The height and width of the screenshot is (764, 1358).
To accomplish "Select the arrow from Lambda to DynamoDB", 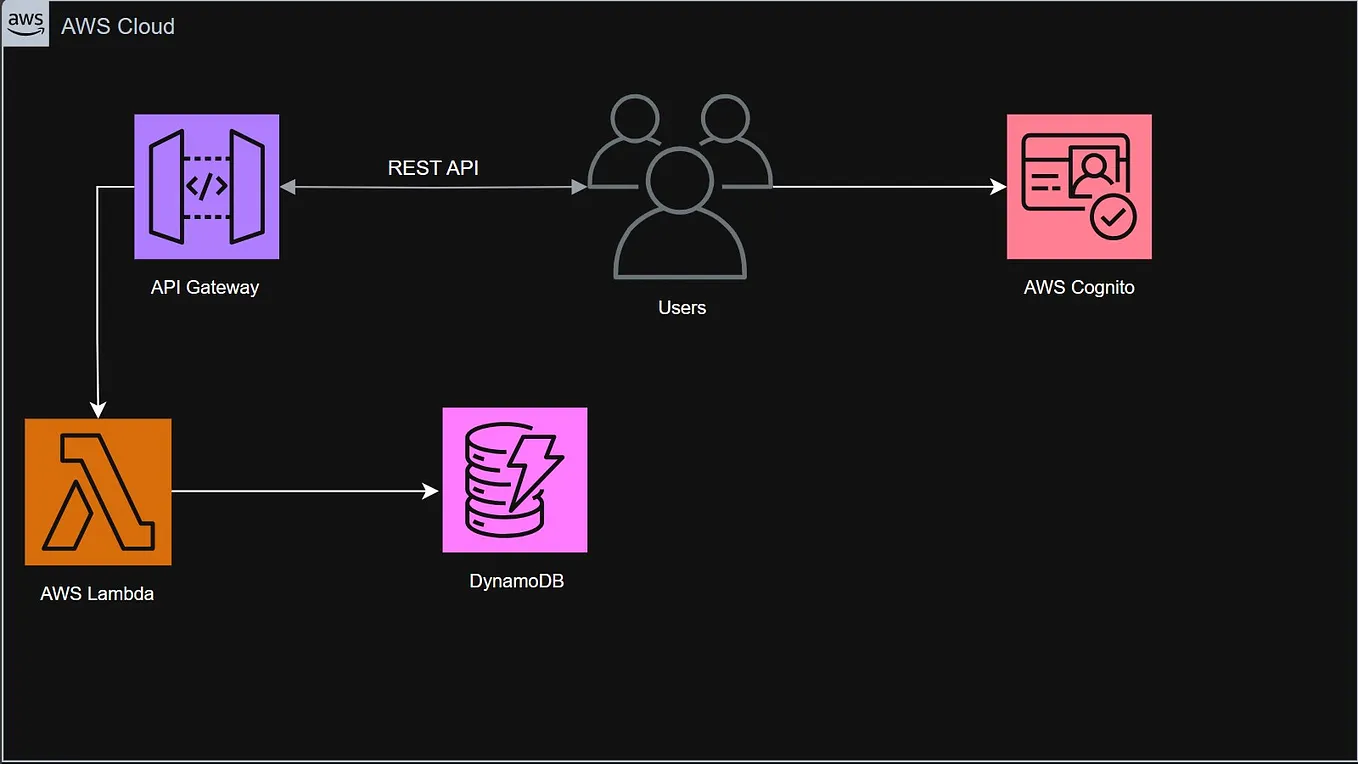I will 305,491.
